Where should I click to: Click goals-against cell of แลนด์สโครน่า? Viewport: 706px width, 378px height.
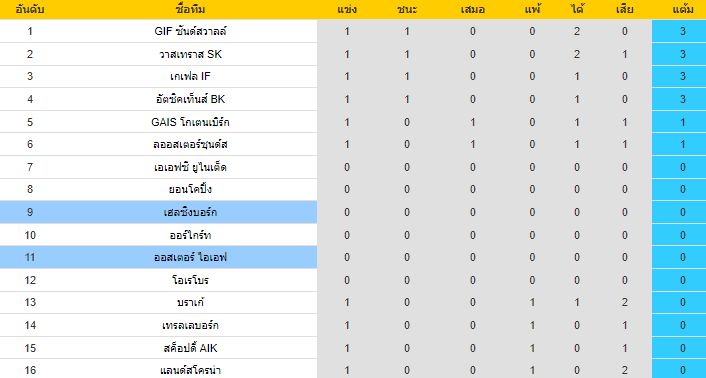point(625,370)
